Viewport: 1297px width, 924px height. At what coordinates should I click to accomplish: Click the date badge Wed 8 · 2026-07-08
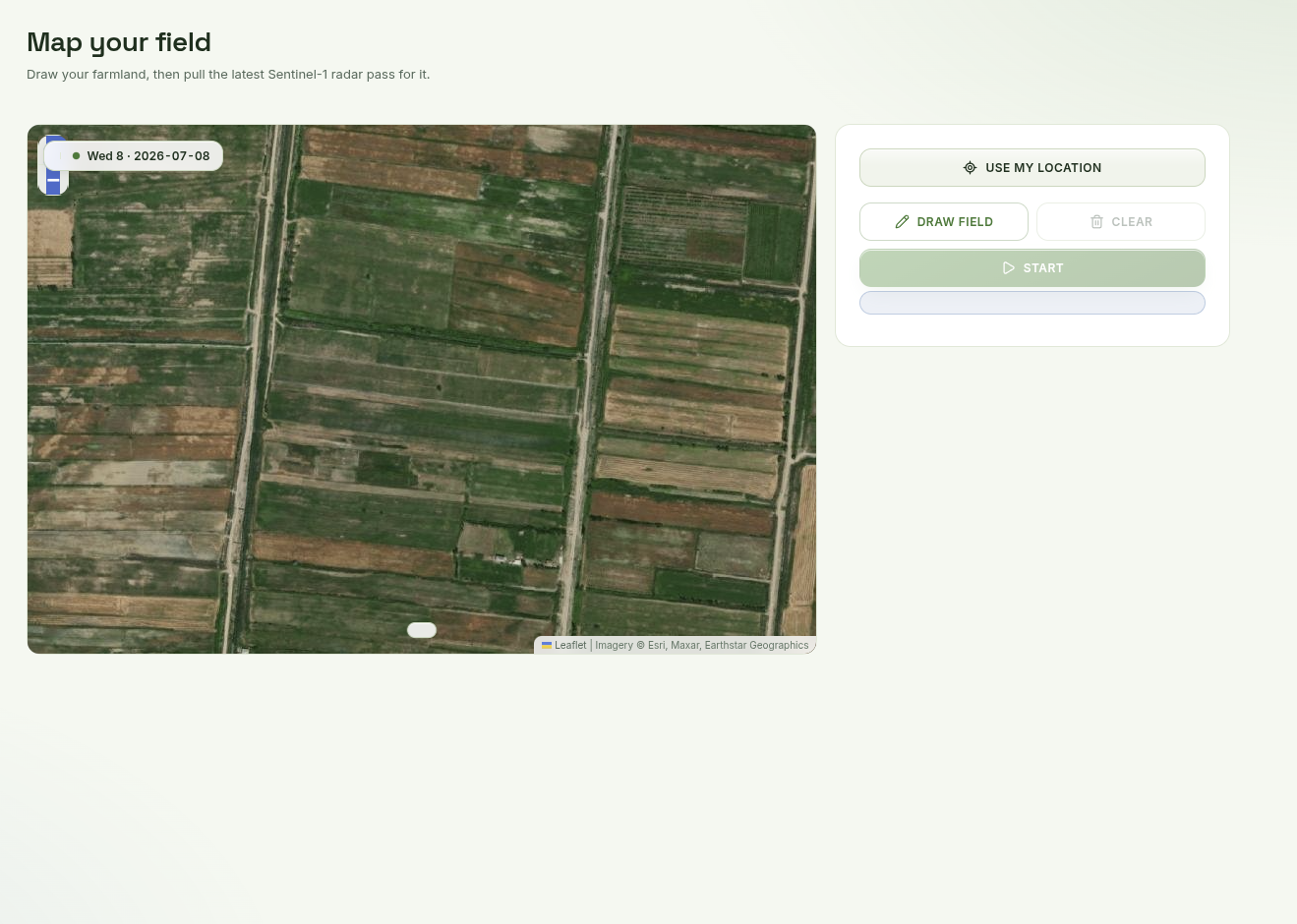134,156
